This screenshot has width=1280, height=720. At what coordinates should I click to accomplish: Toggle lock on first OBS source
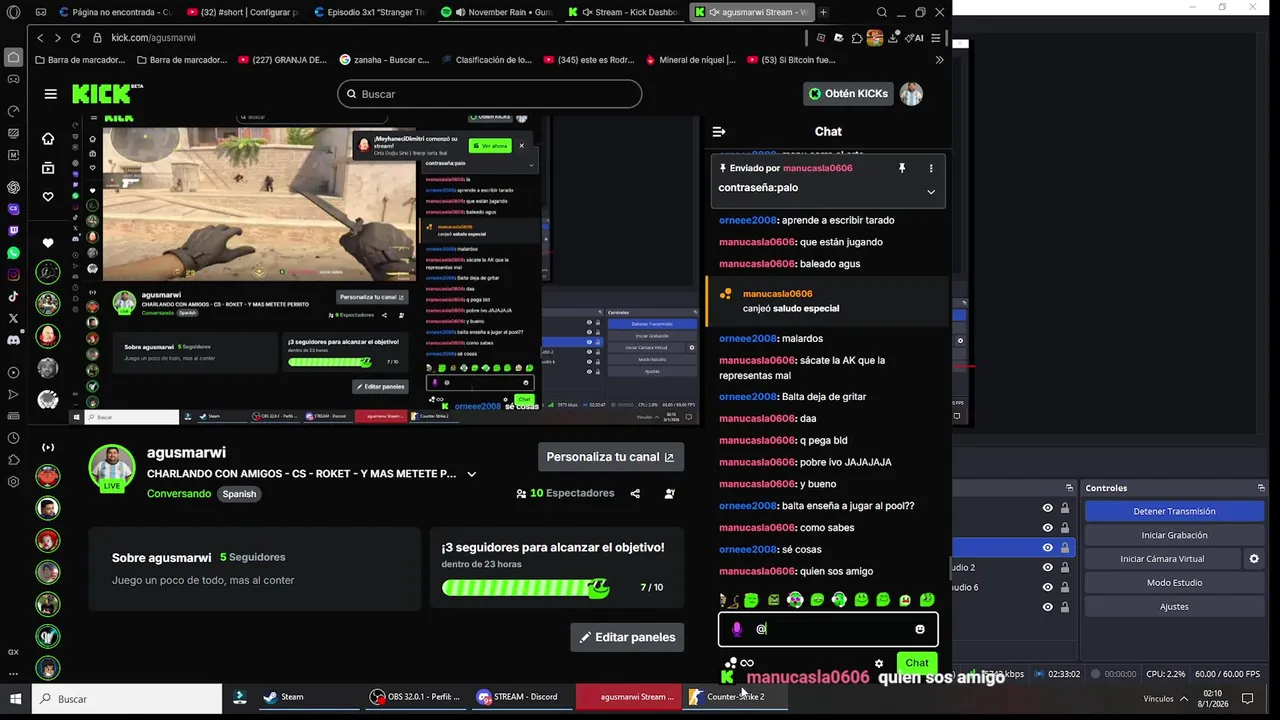1065,508
